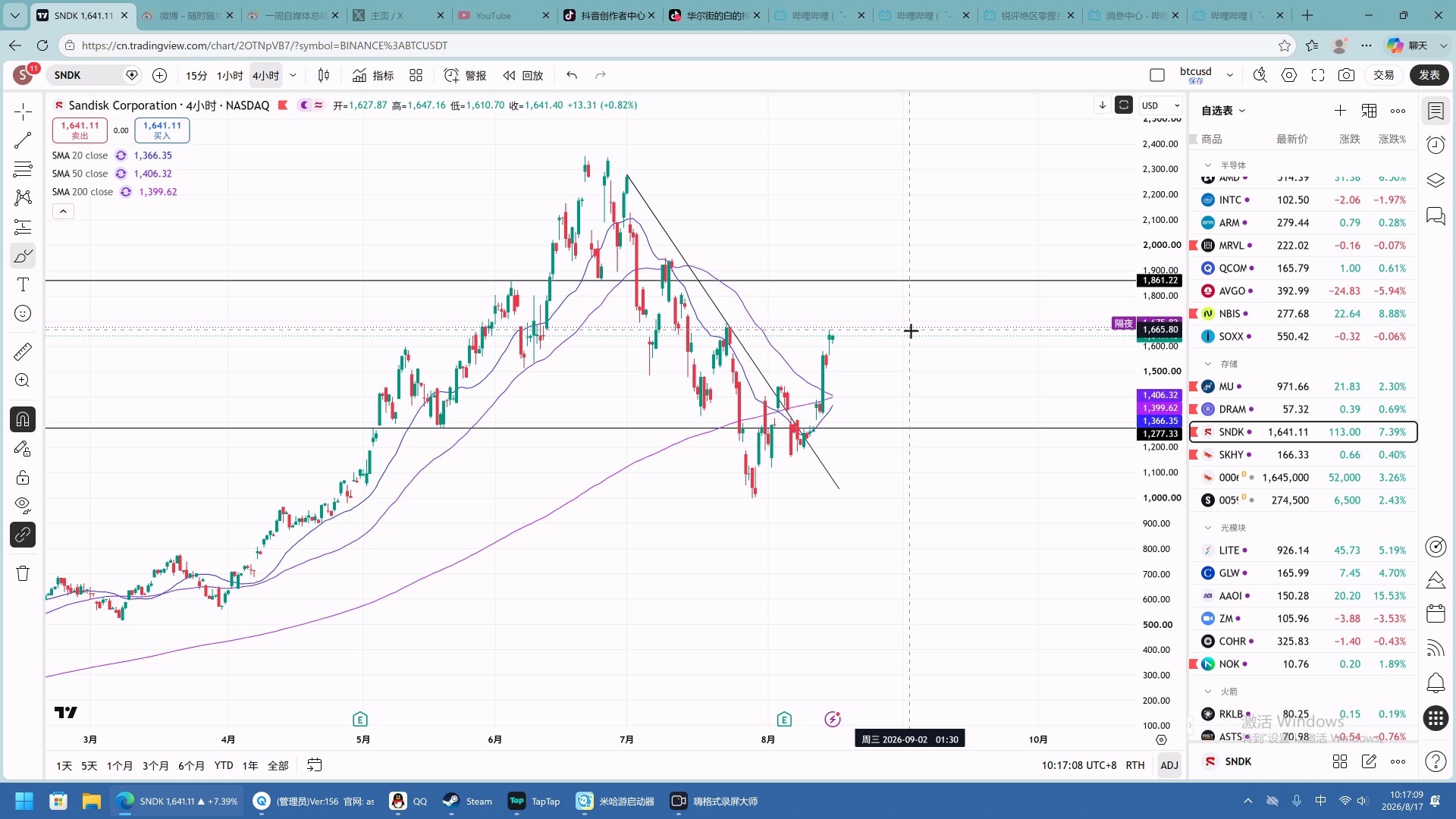Select the 3个月 date range
This screenshot has height=819, width=1456.
[x=155, y=765]
